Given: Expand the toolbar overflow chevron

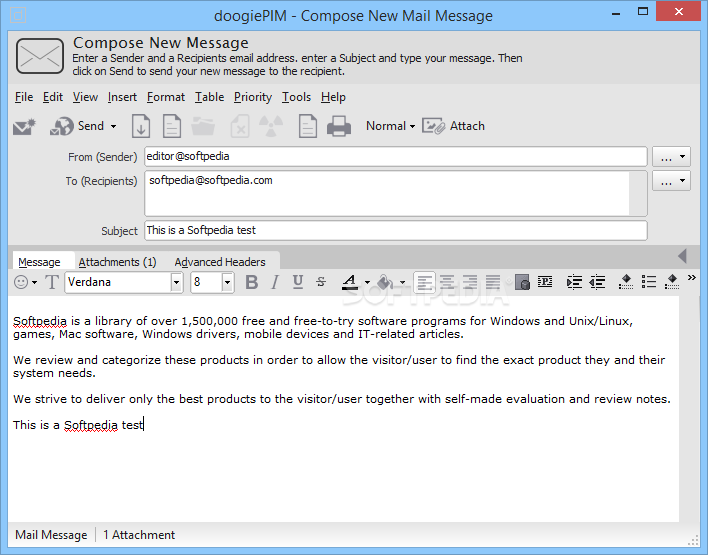Looking at the screenshot, I should tap(692, 278).
